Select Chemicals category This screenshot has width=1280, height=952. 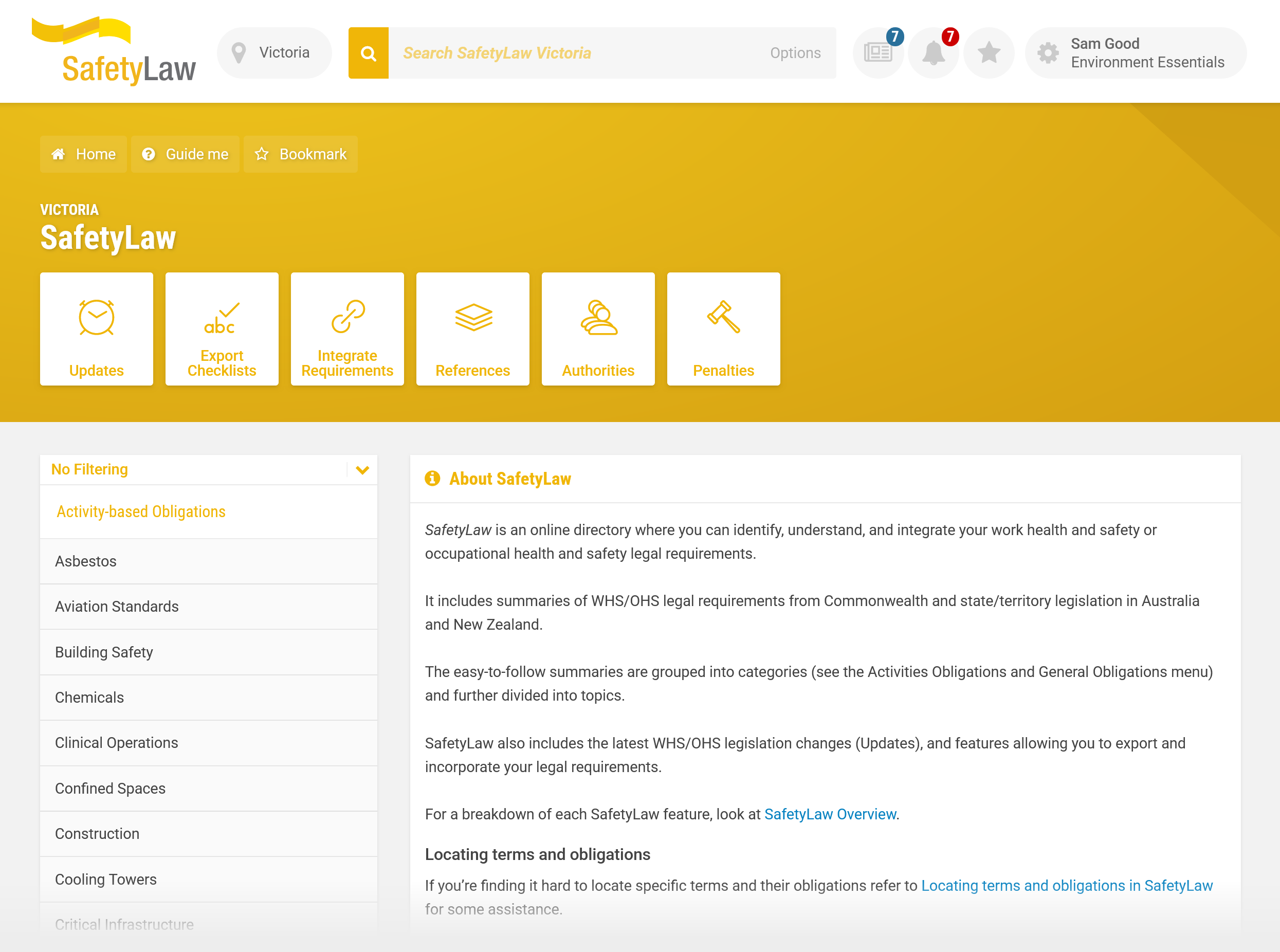(x=209, y=698)
